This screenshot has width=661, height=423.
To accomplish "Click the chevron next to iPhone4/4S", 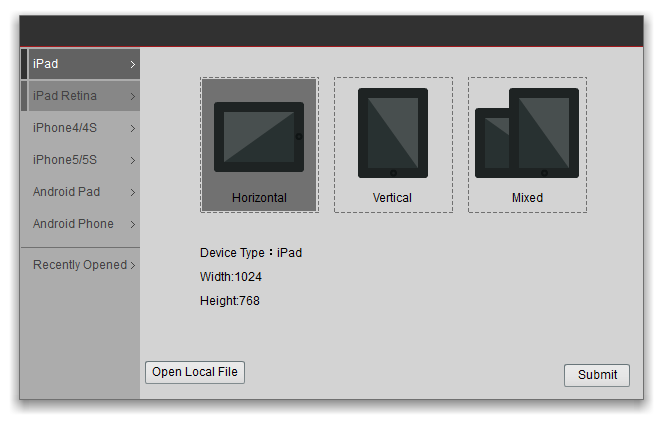I will pyautogui.click(x=133, y=129).
